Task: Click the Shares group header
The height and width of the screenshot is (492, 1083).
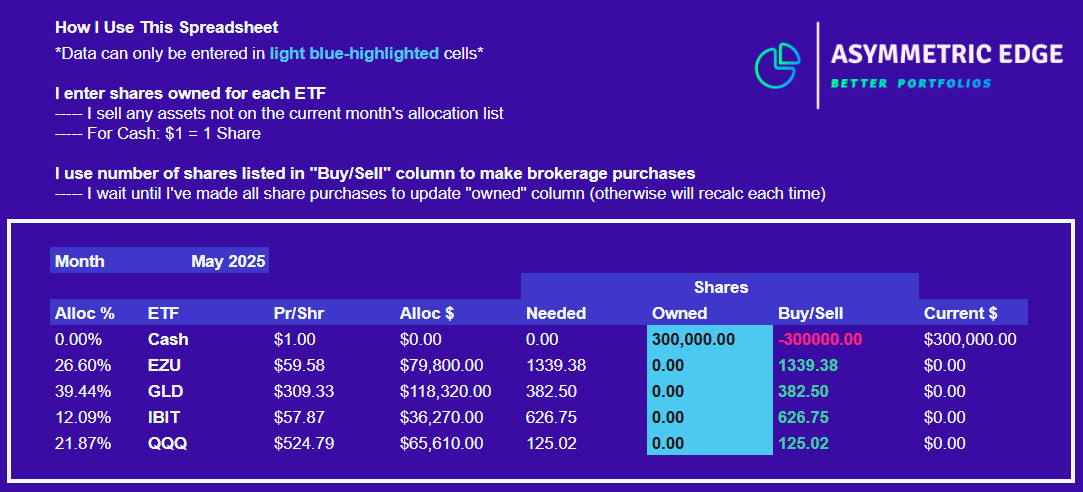Action: (720, 288)
